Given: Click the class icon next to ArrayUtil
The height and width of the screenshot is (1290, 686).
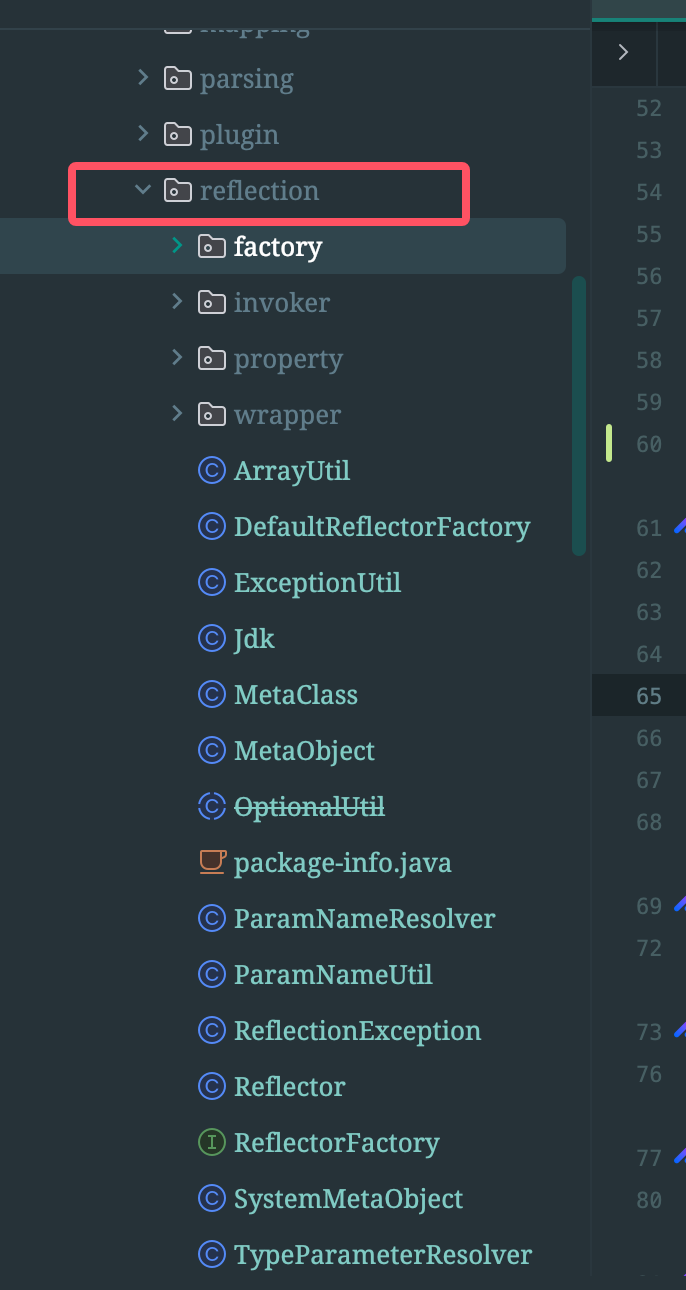Looking at the screenshot, I should 211,470.
